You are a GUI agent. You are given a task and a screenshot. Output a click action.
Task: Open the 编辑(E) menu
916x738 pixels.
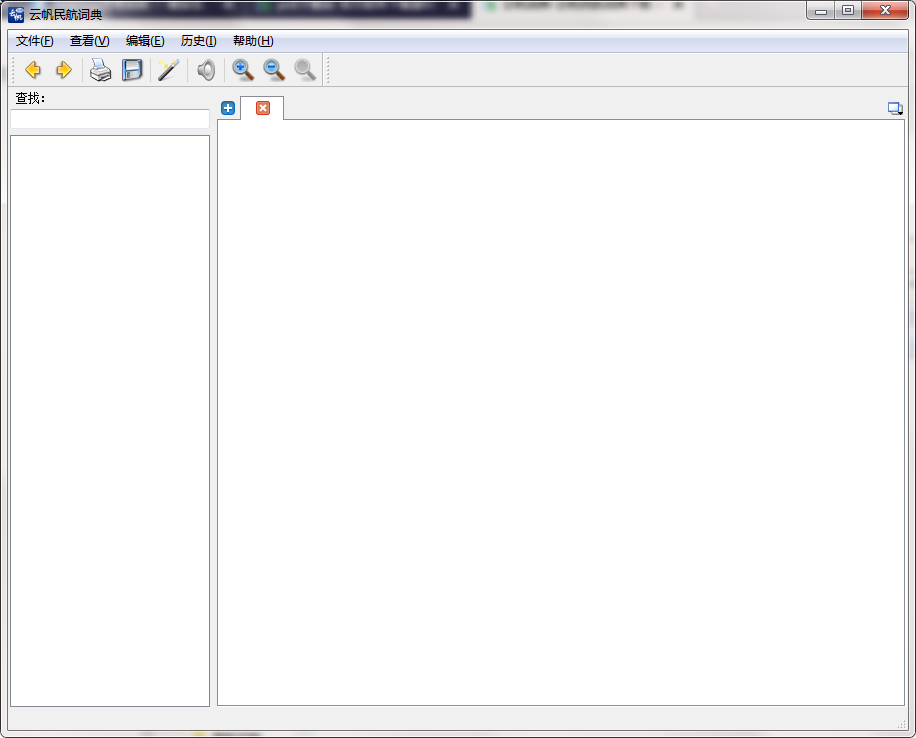tap(145, 41)
